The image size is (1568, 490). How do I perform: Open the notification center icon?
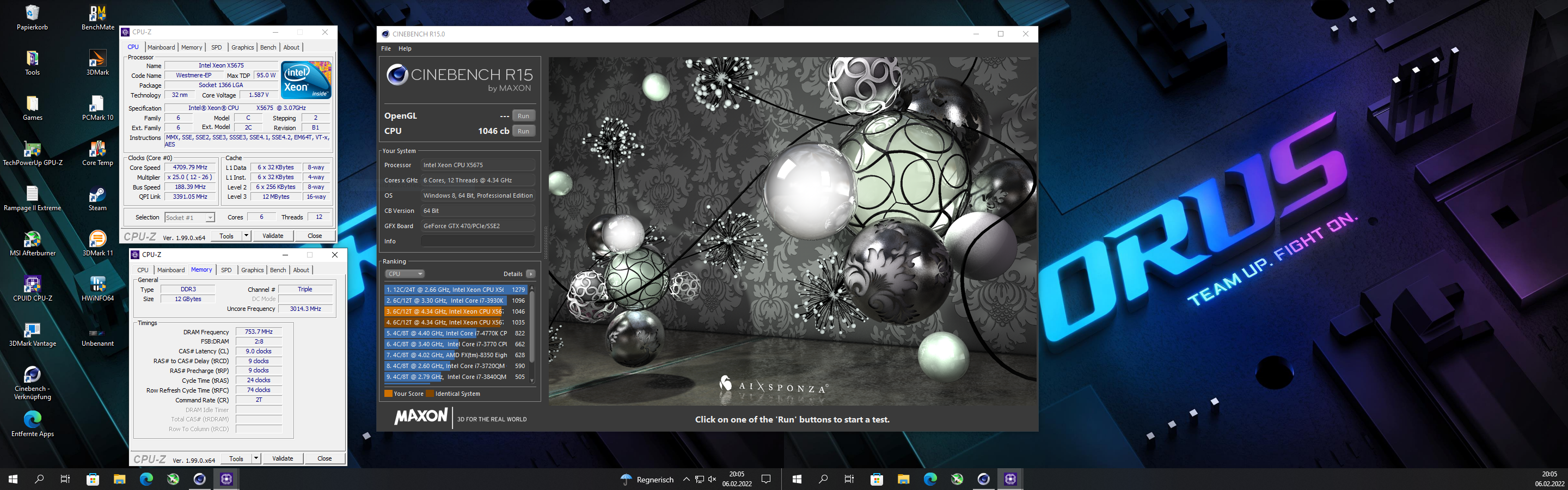pos(767,479)
